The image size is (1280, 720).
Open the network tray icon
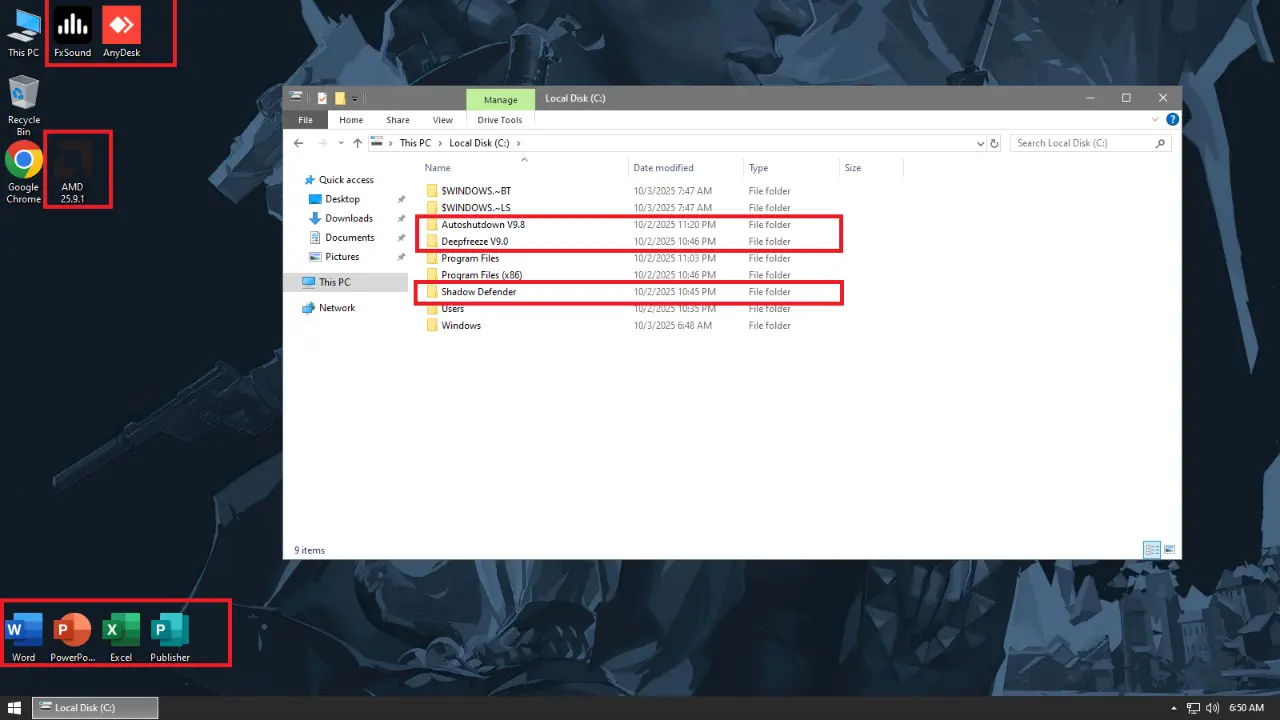click(x=1193, y=708)
